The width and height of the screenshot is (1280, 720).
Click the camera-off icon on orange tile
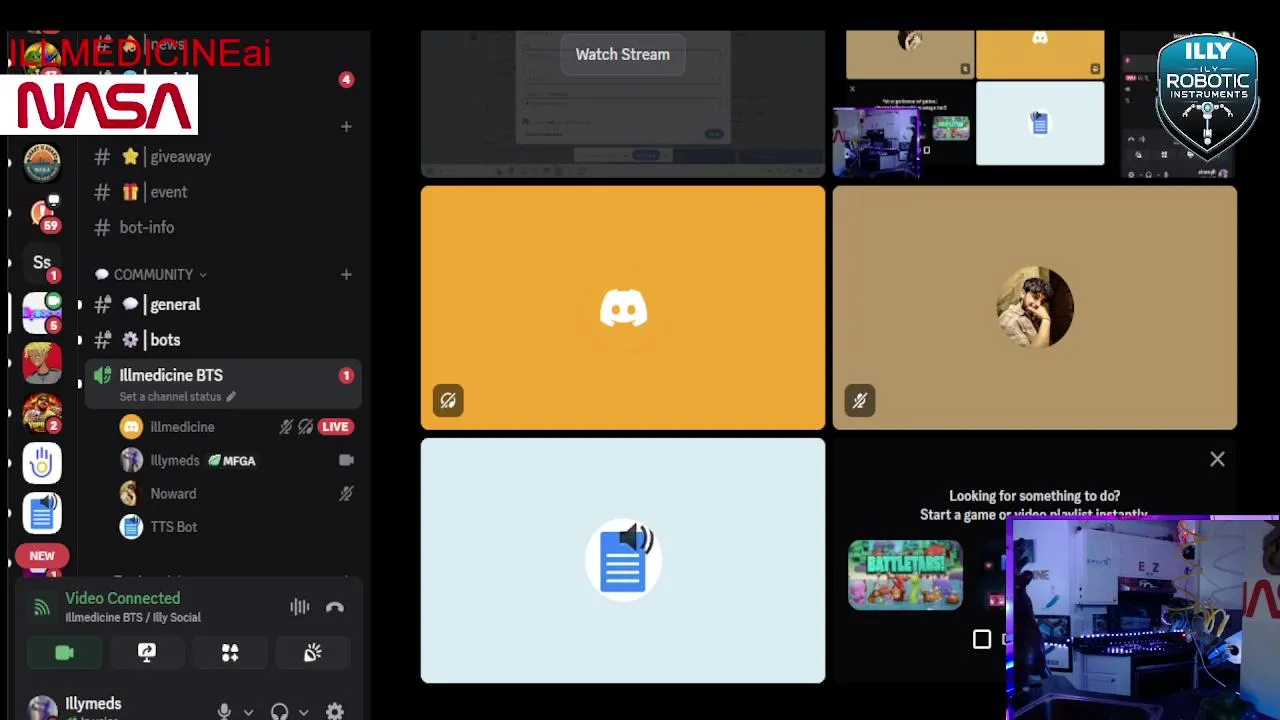click(x=448, y=401)
